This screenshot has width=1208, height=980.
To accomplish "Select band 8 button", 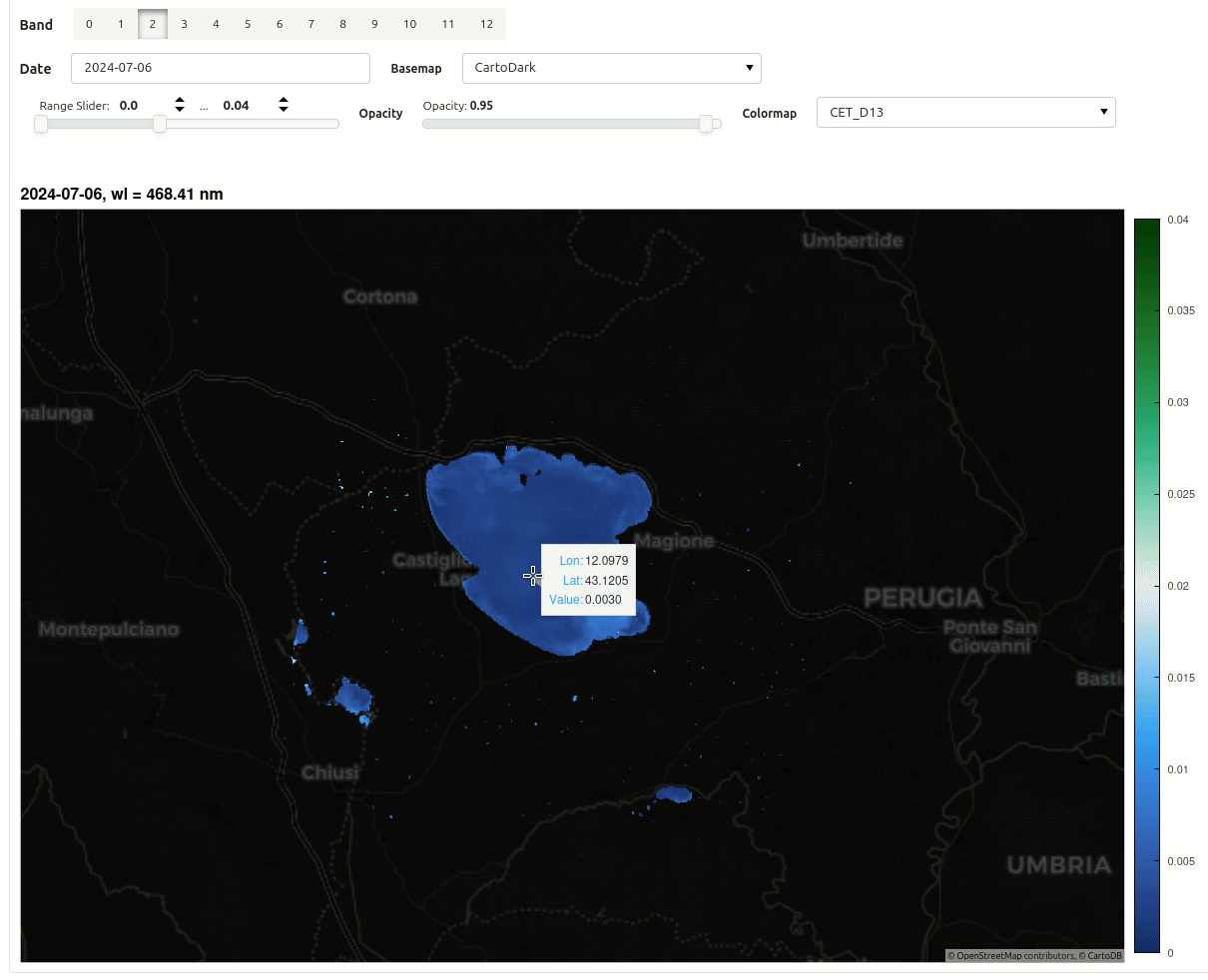I will point(342,24).
